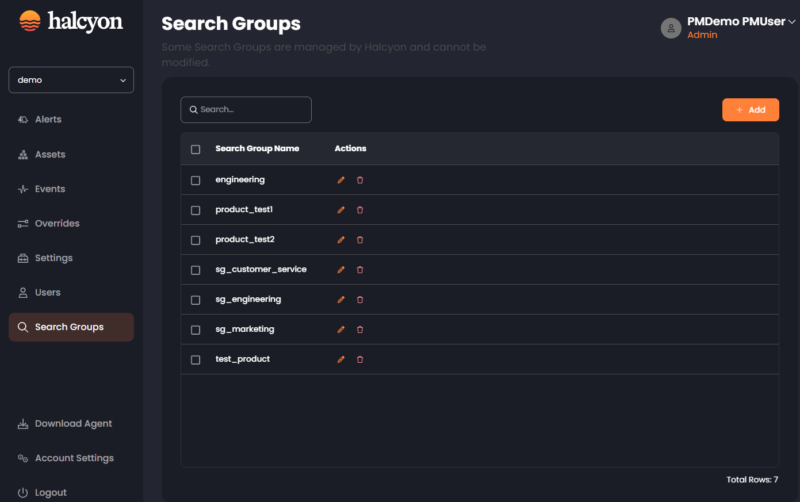800x502 pixels.
Task: Toggle the select-all header checkbox
Action: pyautogui.click(x=195, y=149)
